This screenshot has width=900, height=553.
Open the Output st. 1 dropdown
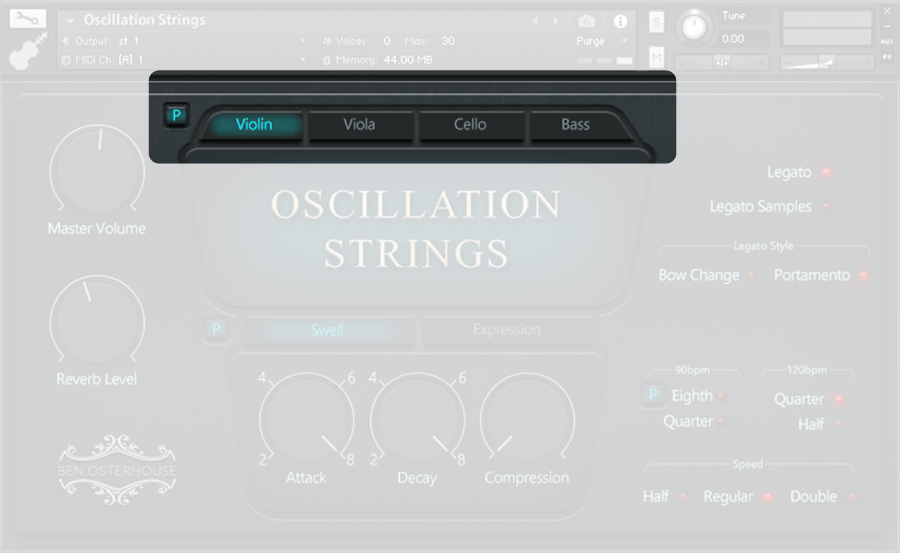pos(184,41)
